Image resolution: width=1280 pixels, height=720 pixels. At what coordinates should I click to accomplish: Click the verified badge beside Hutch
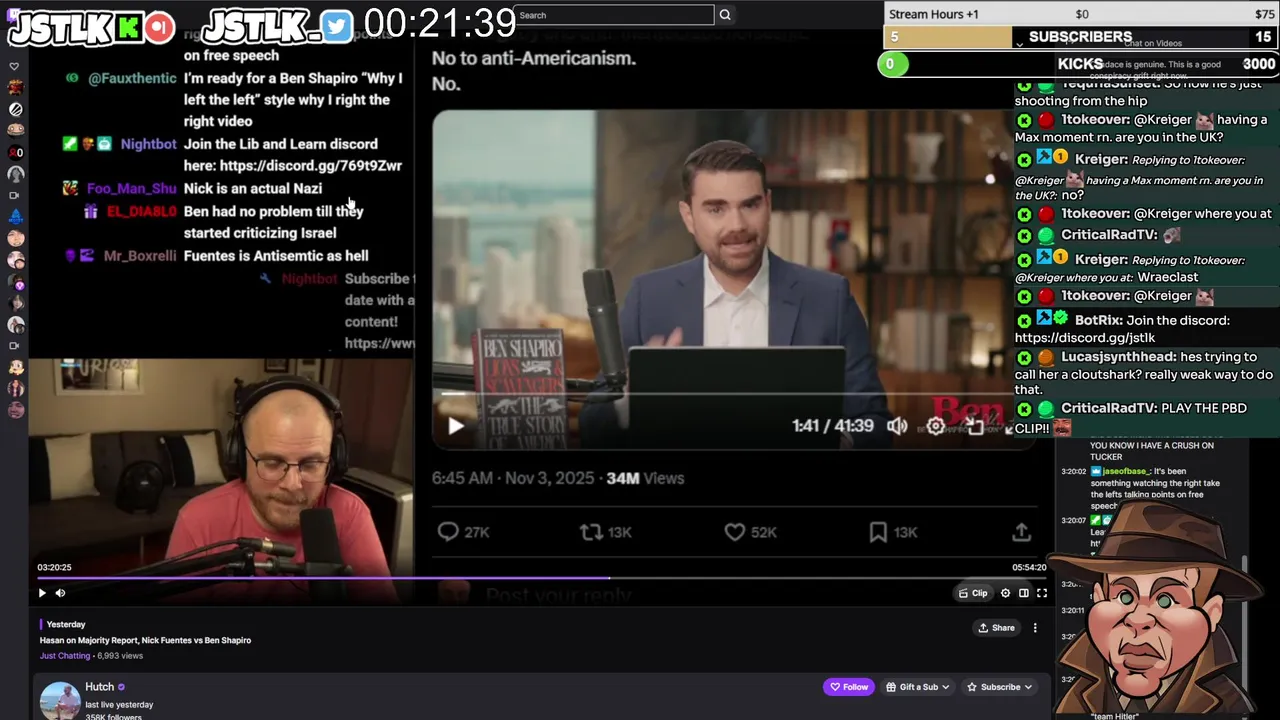(x=122, y=687)
